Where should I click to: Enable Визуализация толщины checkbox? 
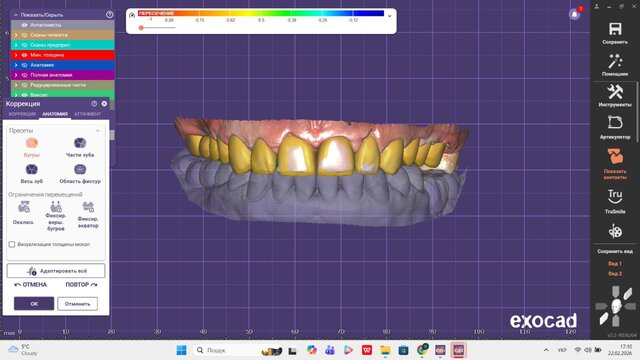pyautogui.click(x=12, y=244)
